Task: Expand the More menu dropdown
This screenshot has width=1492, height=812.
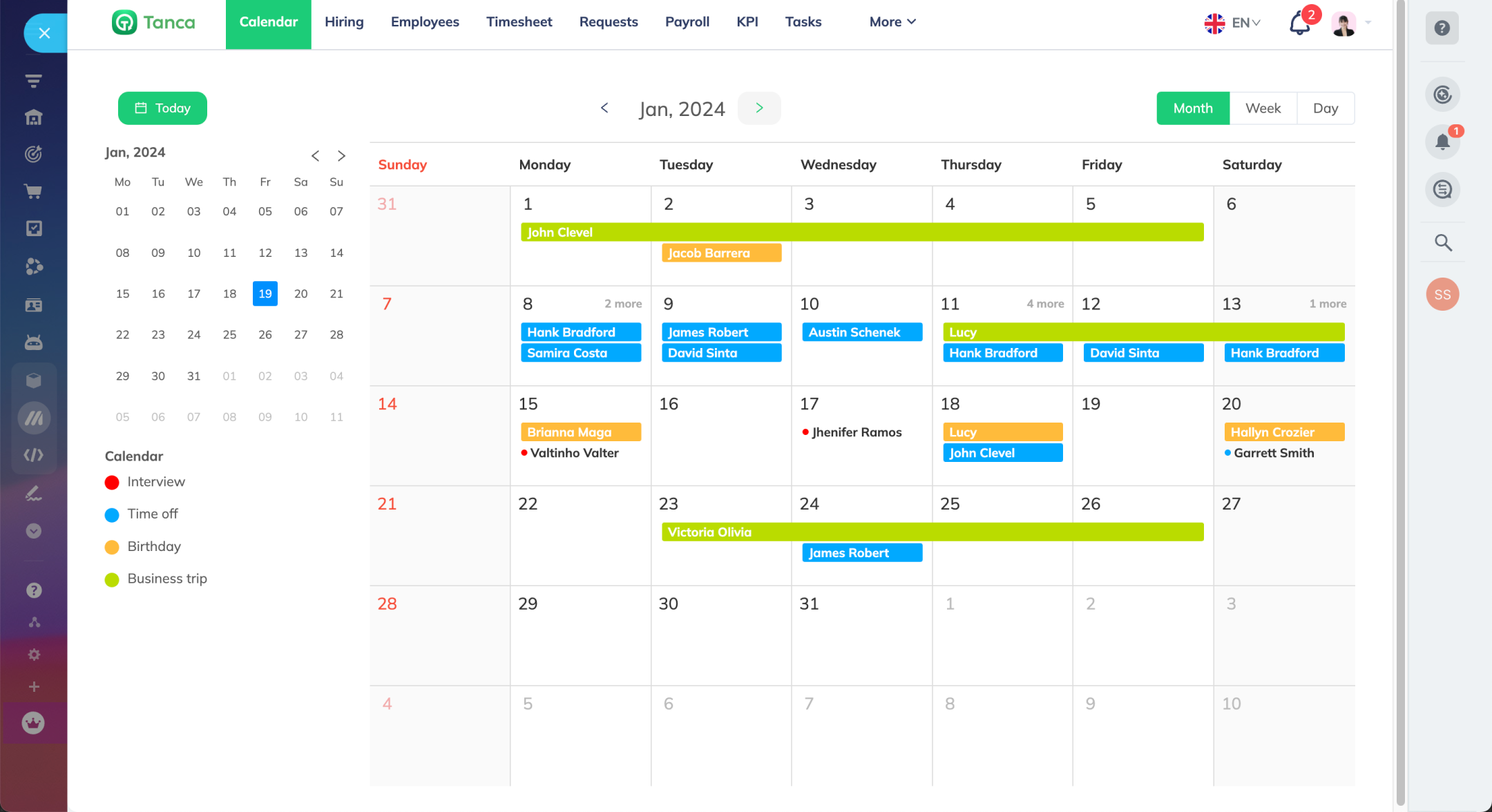Action: pos(892,22)
